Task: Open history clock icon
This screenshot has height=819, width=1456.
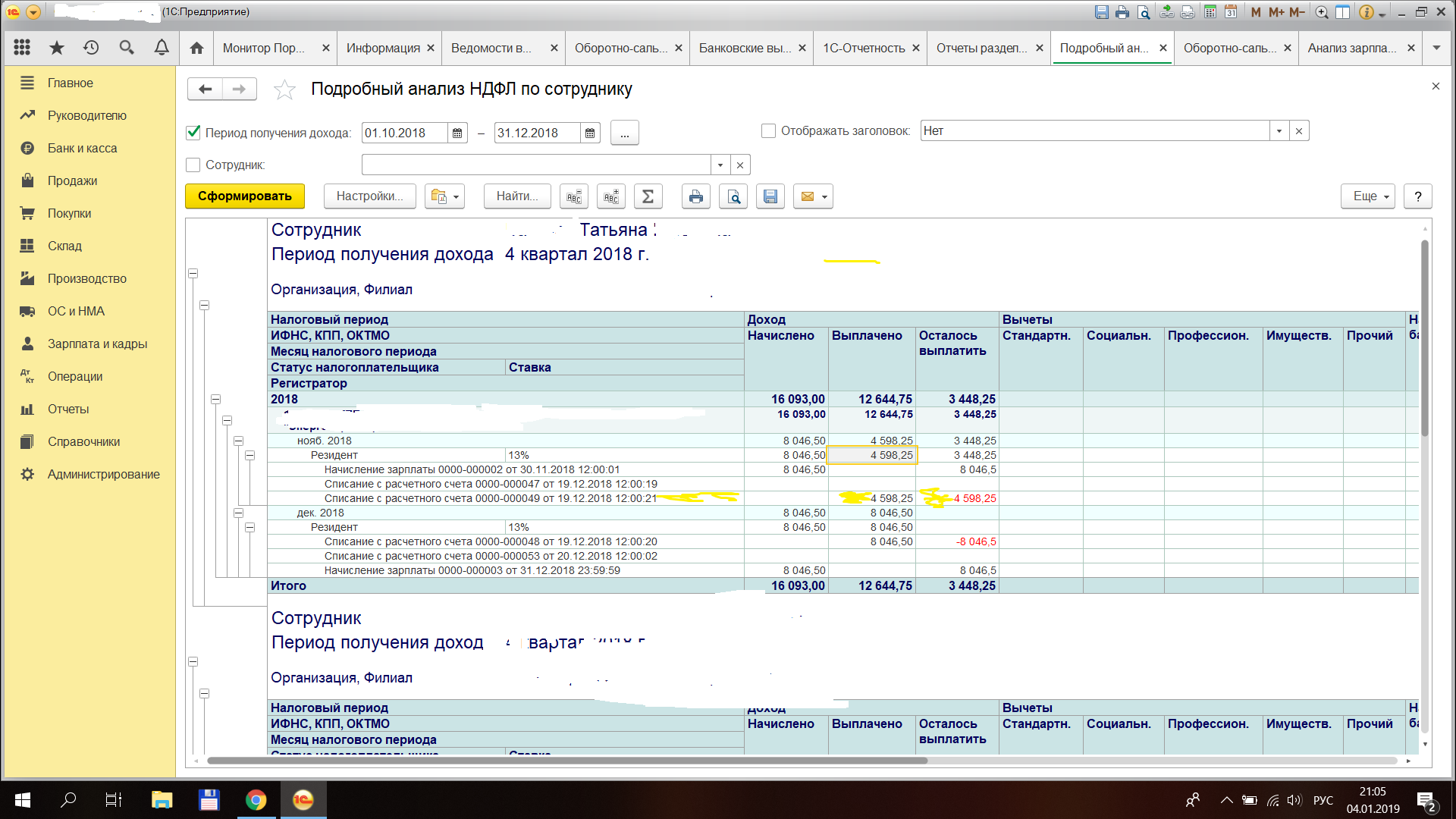Action: click(x=91, y=48)
